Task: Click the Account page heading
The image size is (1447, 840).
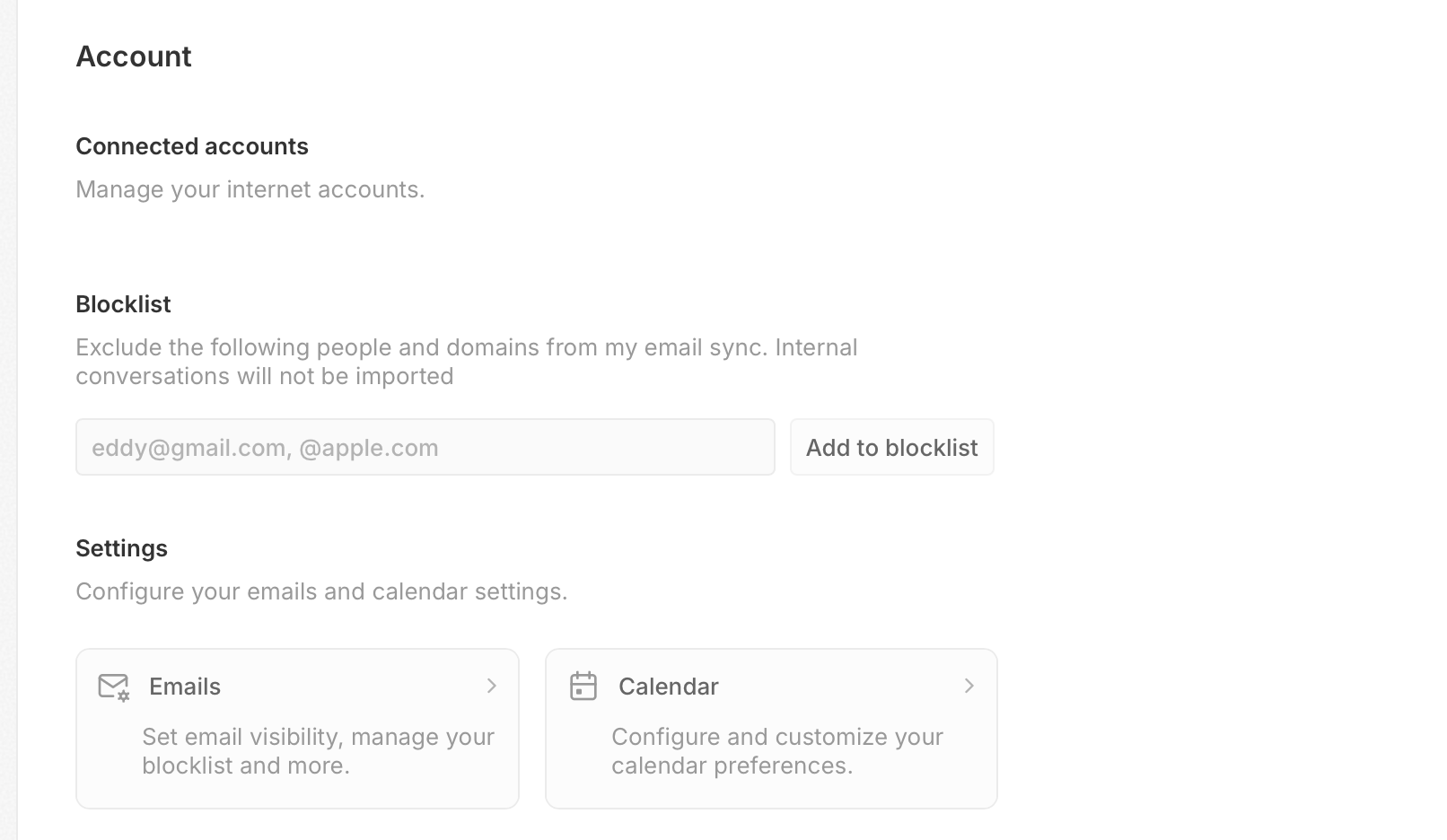Action: coord(134,57)
